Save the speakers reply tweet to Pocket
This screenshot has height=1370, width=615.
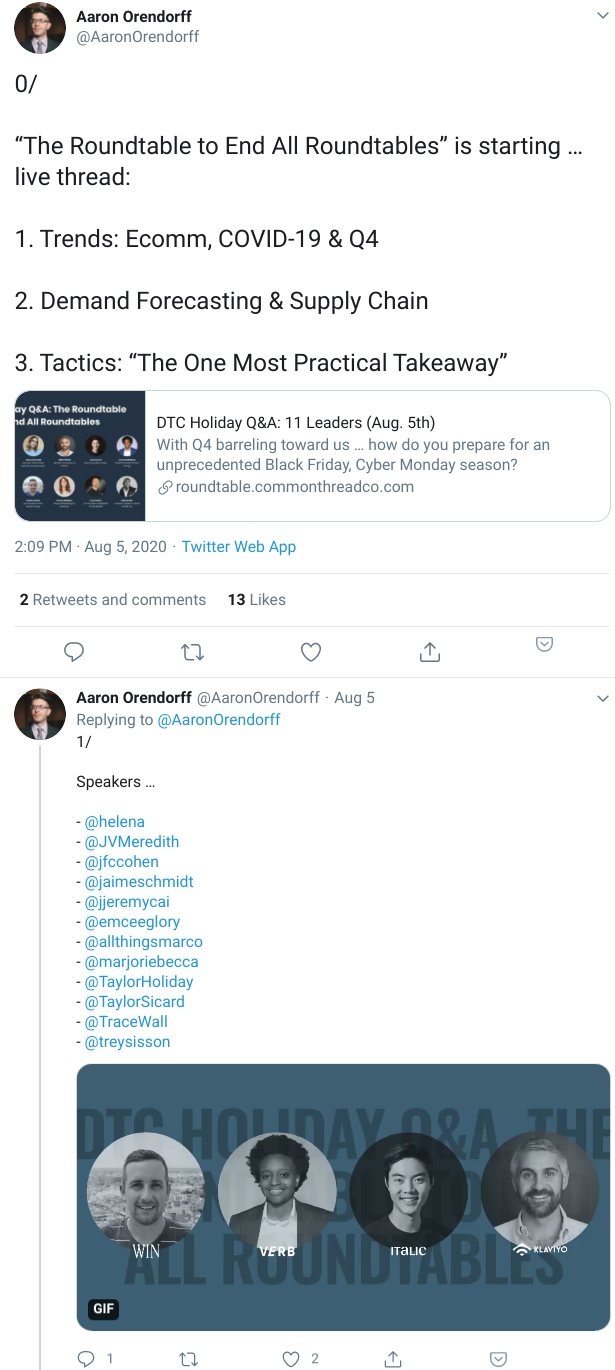click(x=498, y=1358)
